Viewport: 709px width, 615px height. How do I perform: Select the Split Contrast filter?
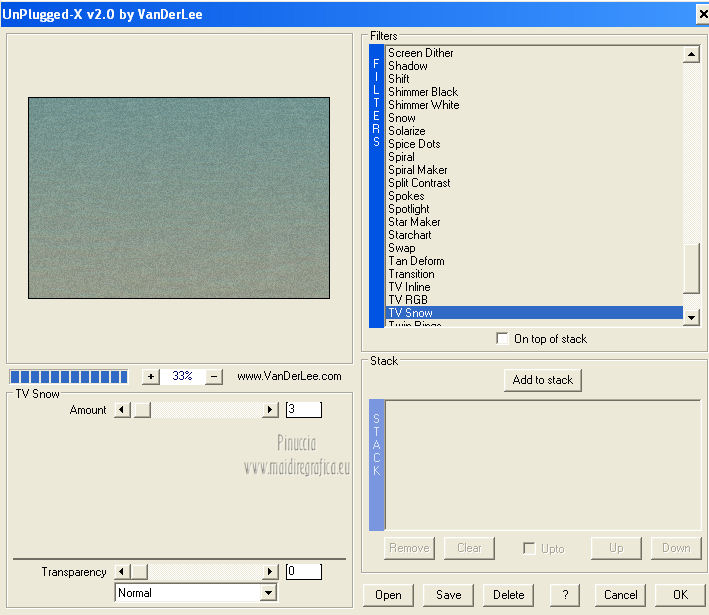(x=534, y=183)
